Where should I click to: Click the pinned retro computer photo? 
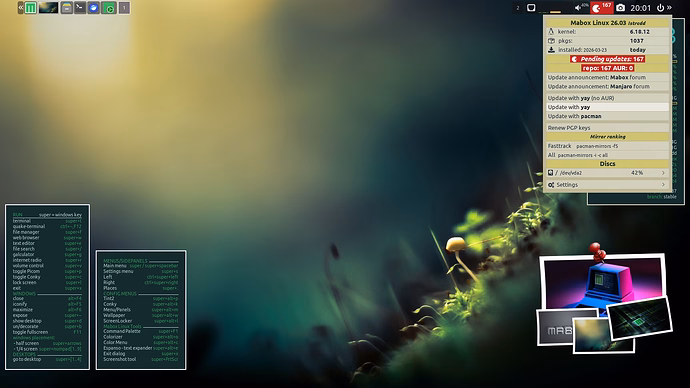tap(603, 282)
